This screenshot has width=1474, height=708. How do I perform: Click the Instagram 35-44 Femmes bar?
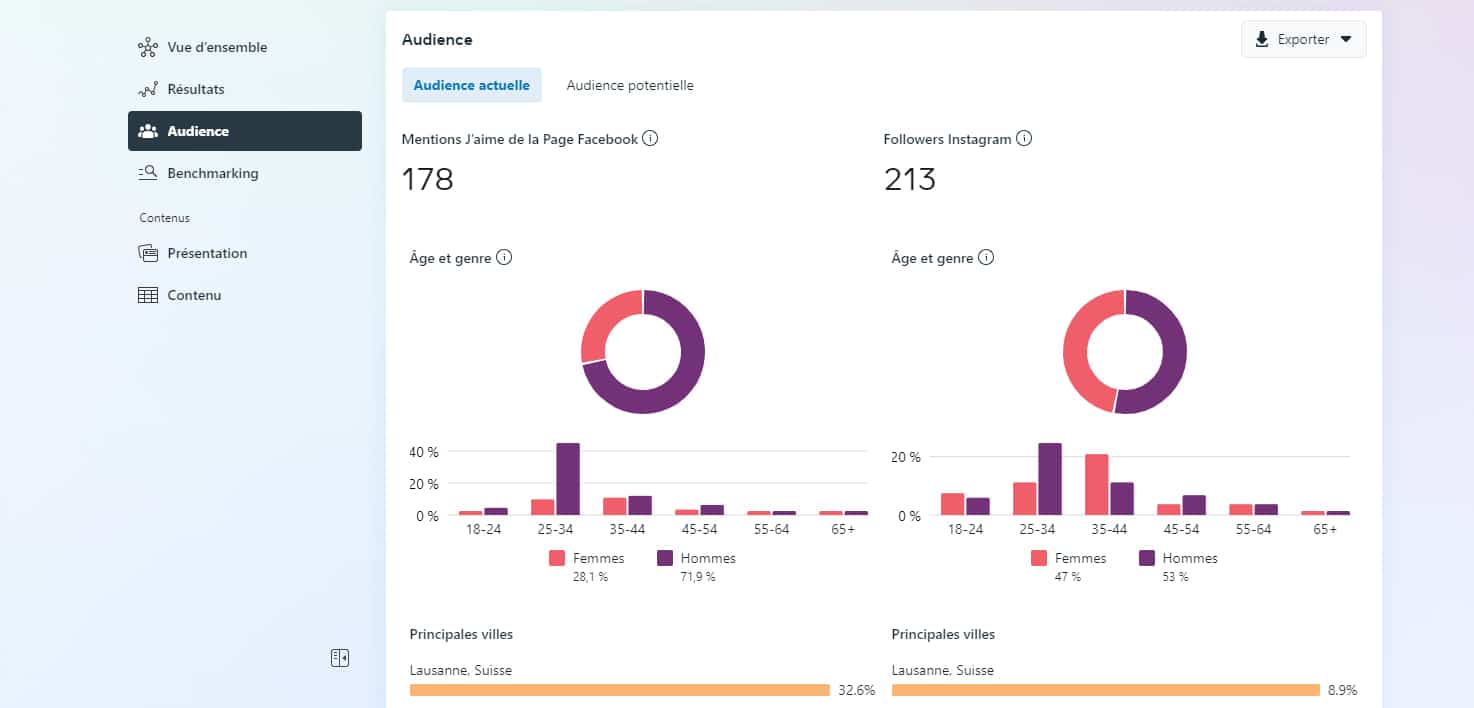pyautogui.click(x=1097, y=485)
